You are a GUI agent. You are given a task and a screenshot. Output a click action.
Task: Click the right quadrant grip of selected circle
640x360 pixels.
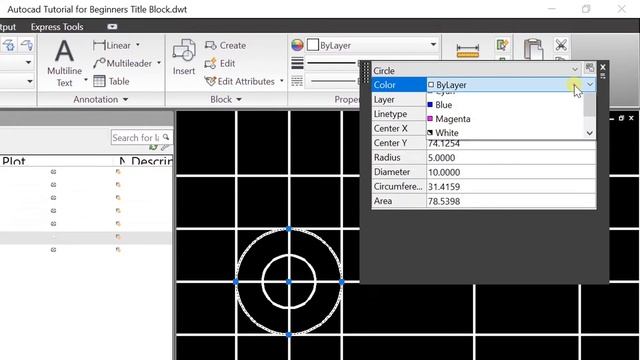342,282
